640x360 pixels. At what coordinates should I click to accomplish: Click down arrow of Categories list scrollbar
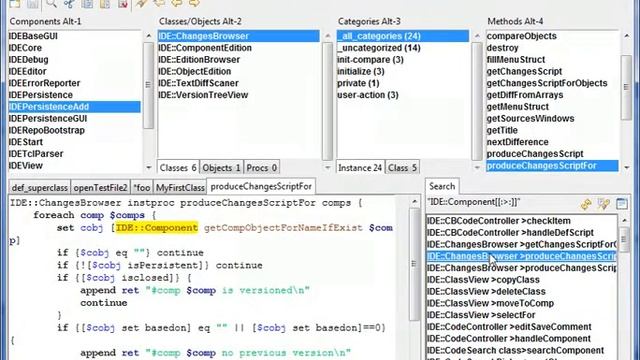pyautogui.click(x=477, y=167)
